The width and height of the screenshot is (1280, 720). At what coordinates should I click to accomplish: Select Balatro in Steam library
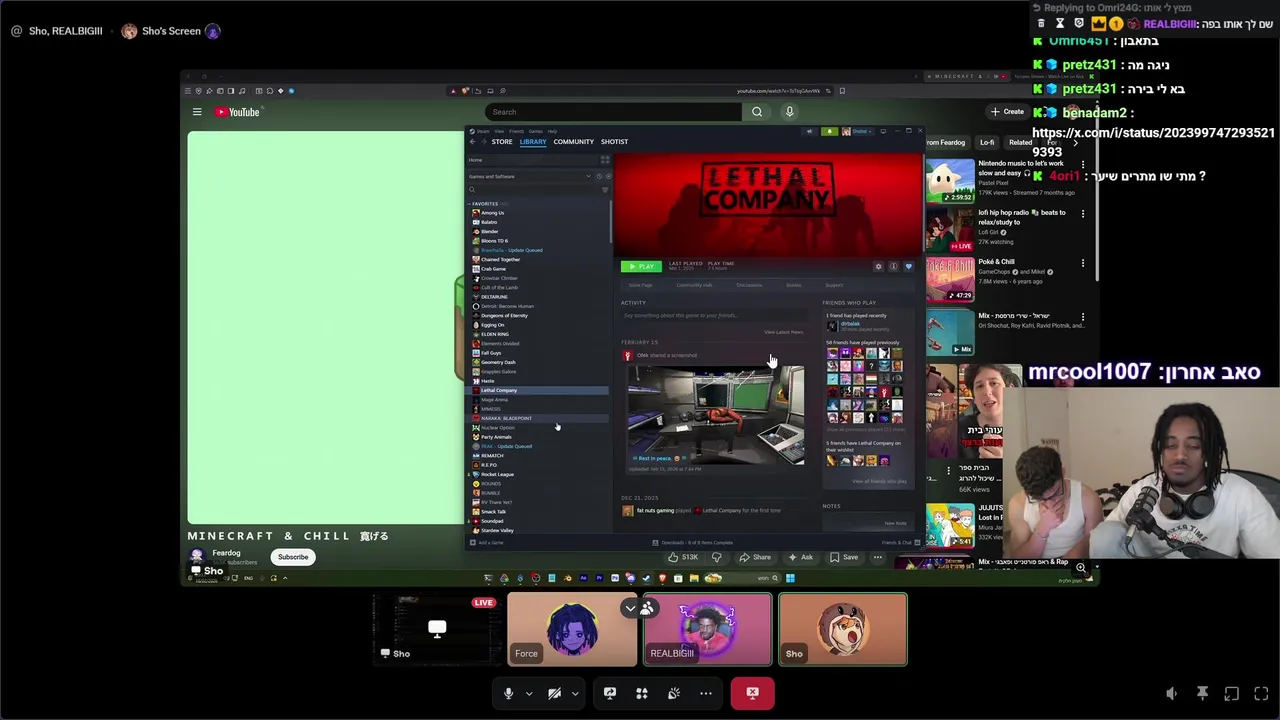coord(489,222)
